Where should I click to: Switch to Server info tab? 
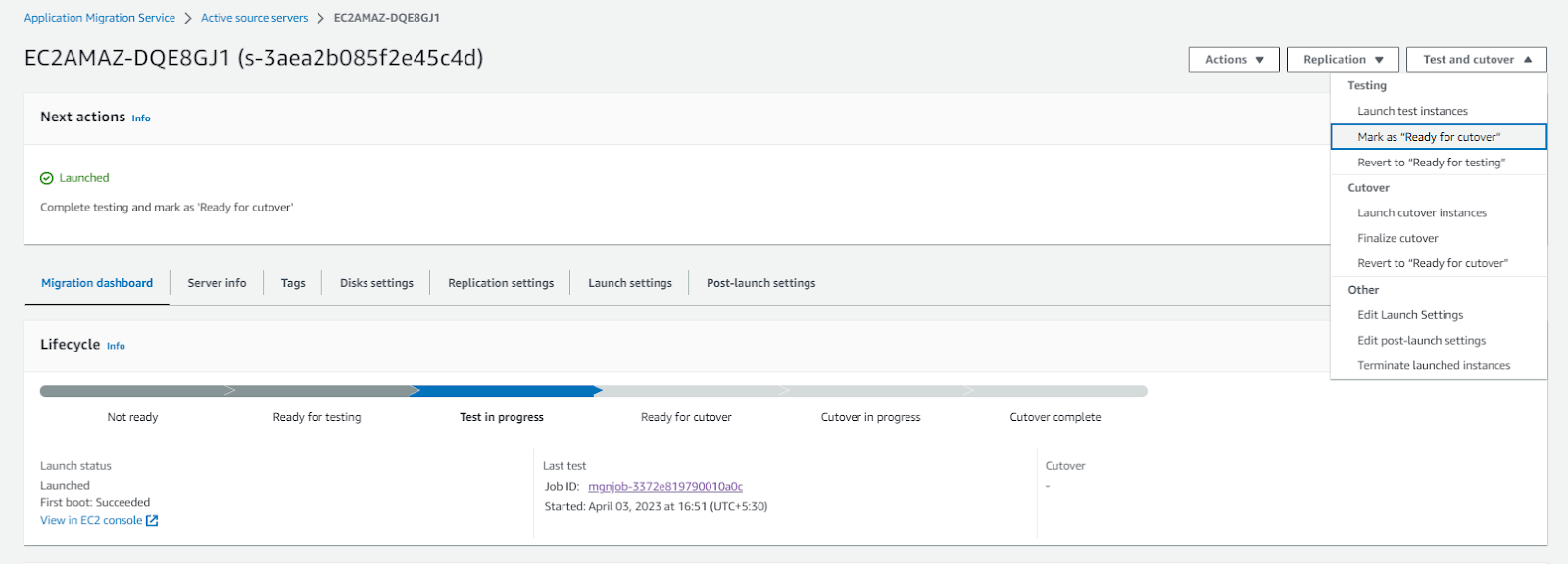(x=217, y=283)
